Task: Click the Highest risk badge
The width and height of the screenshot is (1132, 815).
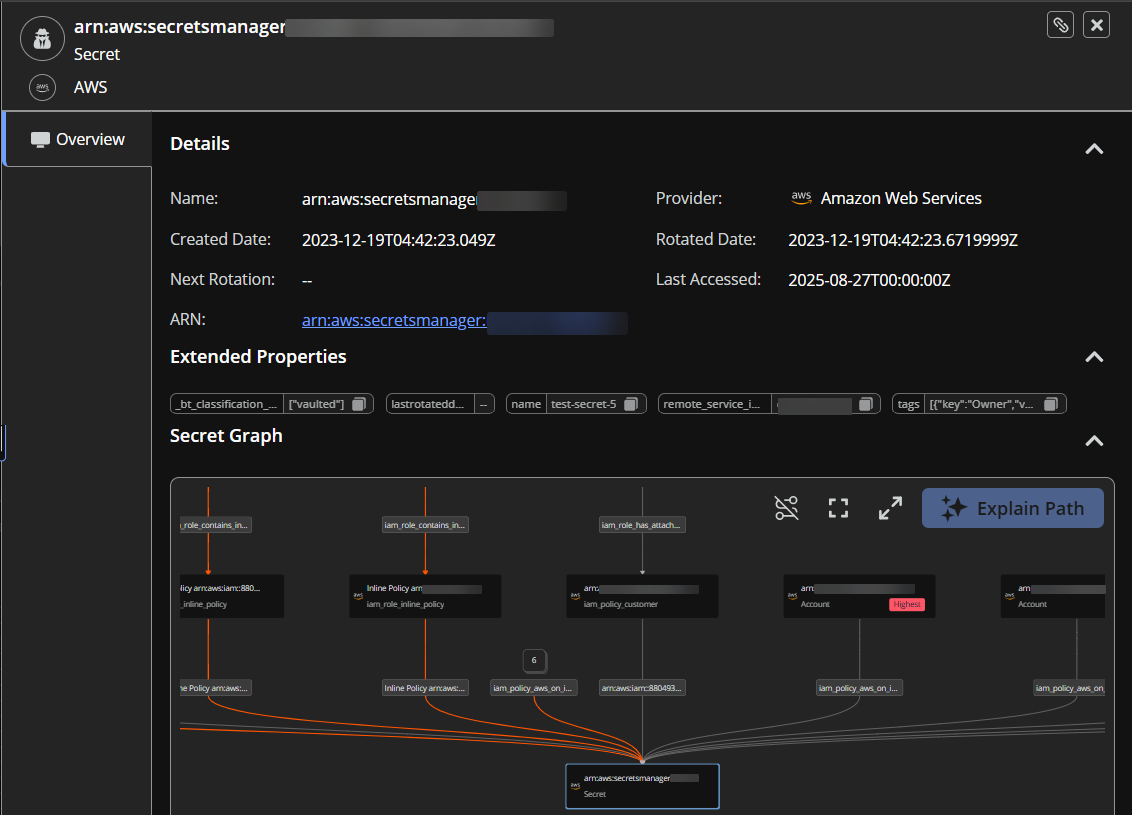Action: pyautogui.click(x=907, y=604)
